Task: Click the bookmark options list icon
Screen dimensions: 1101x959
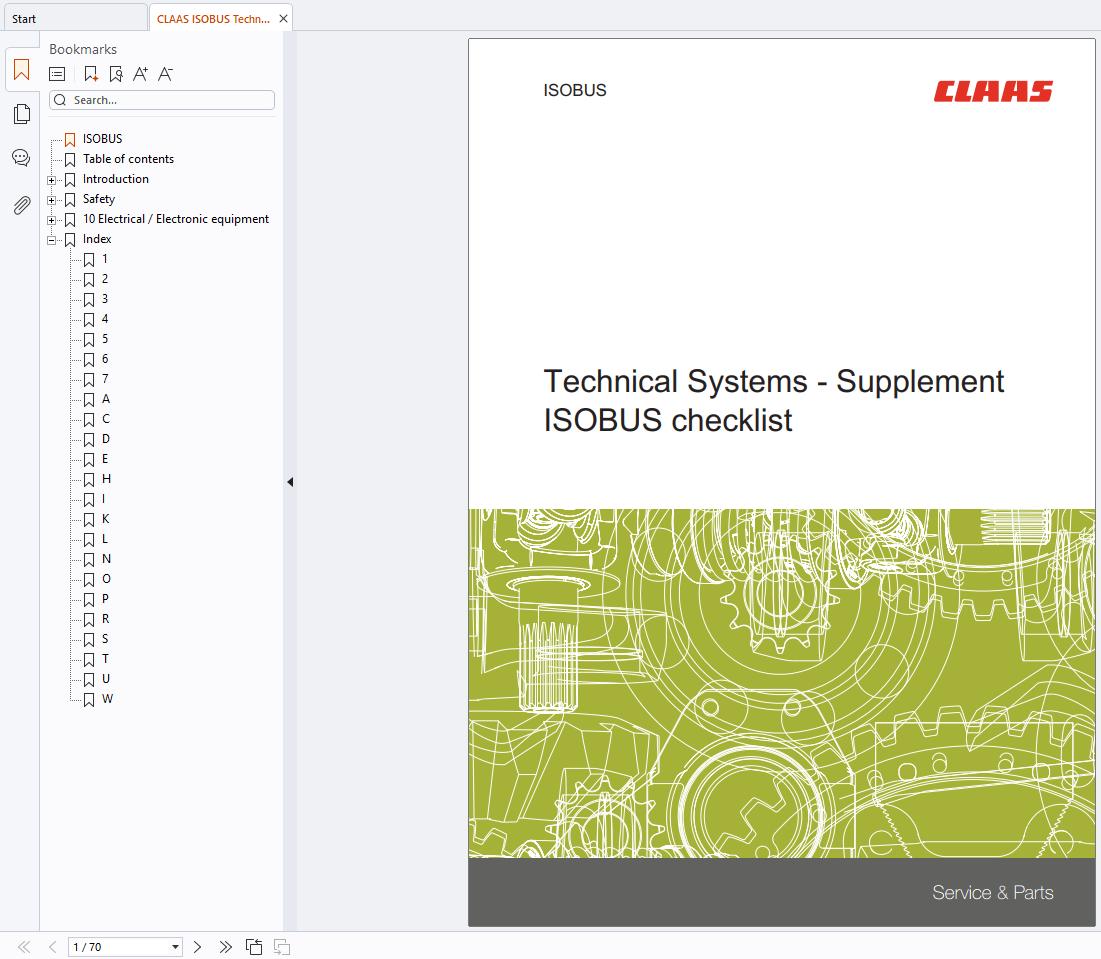Action: click(x=57, y=74)
